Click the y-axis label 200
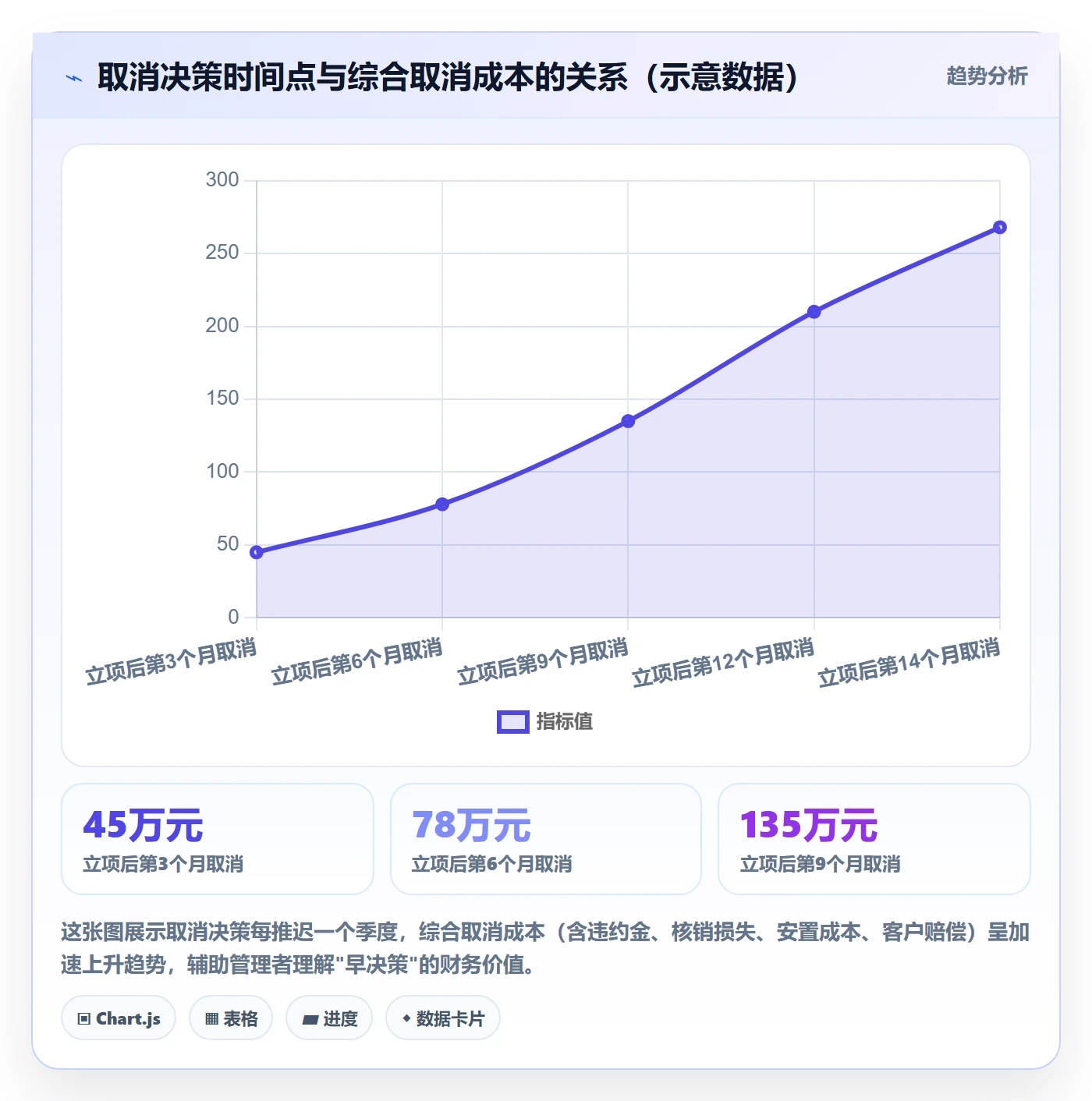Image resolution: width=1092 pixels, height=1101 pixels. tap(222, 326)
